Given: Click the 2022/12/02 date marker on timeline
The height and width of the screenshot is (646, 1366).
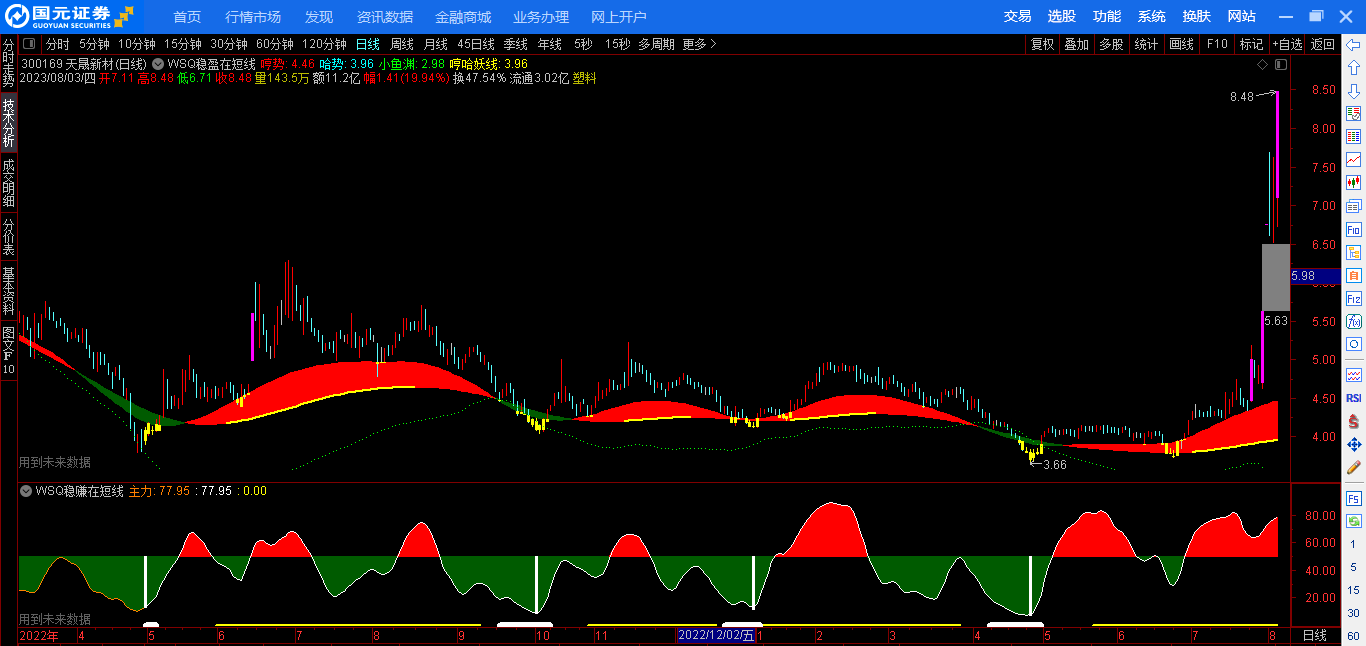Looking at the screenshot, I should tap(716, 636).
